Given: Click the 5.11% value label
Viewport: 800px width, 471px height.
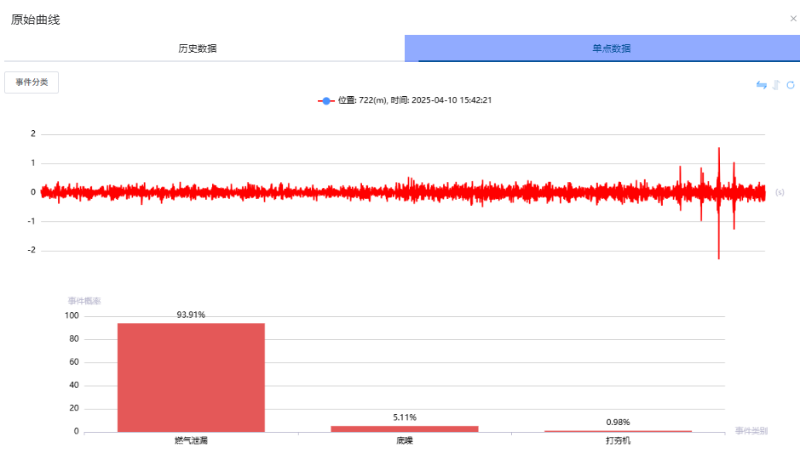Looking at the screenshot, I should point(404,417).
